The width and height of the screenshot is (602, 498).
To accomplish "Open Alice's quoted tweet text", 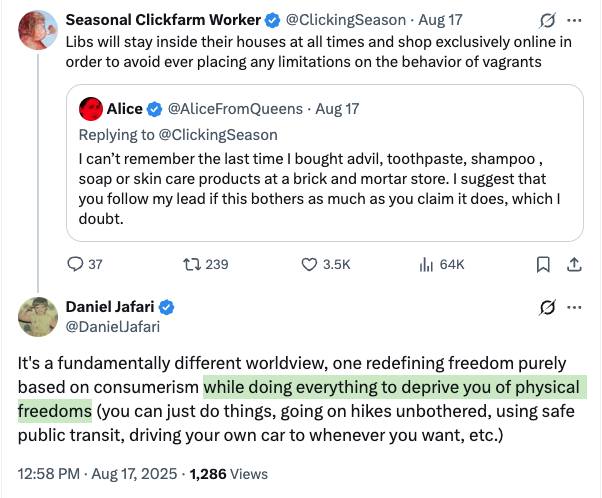I will pyautogui.click(x=320, y=190).
